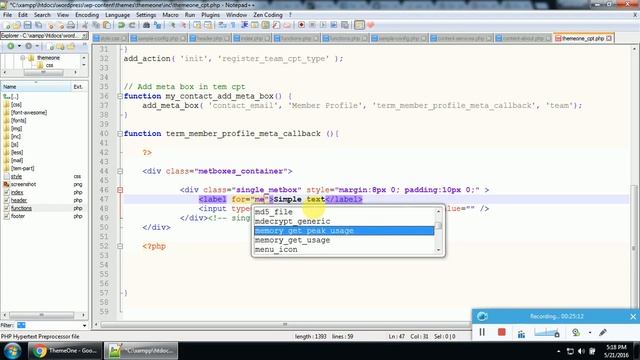Toggle word wrap toolbar icon
The image size is (640, 360).
click(x=222, y=25)
